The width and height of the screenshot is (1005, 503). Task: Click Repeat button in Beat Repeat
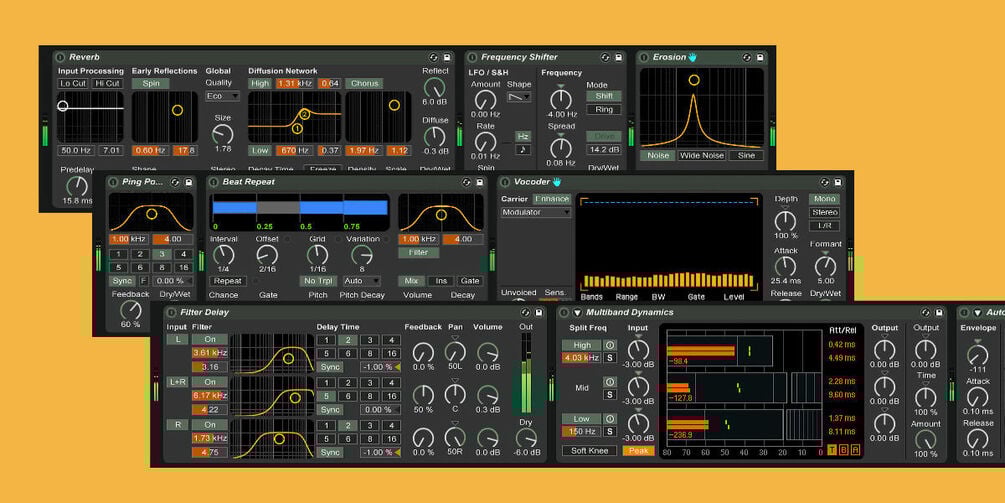pyautogui.click(x=228, y=281)
